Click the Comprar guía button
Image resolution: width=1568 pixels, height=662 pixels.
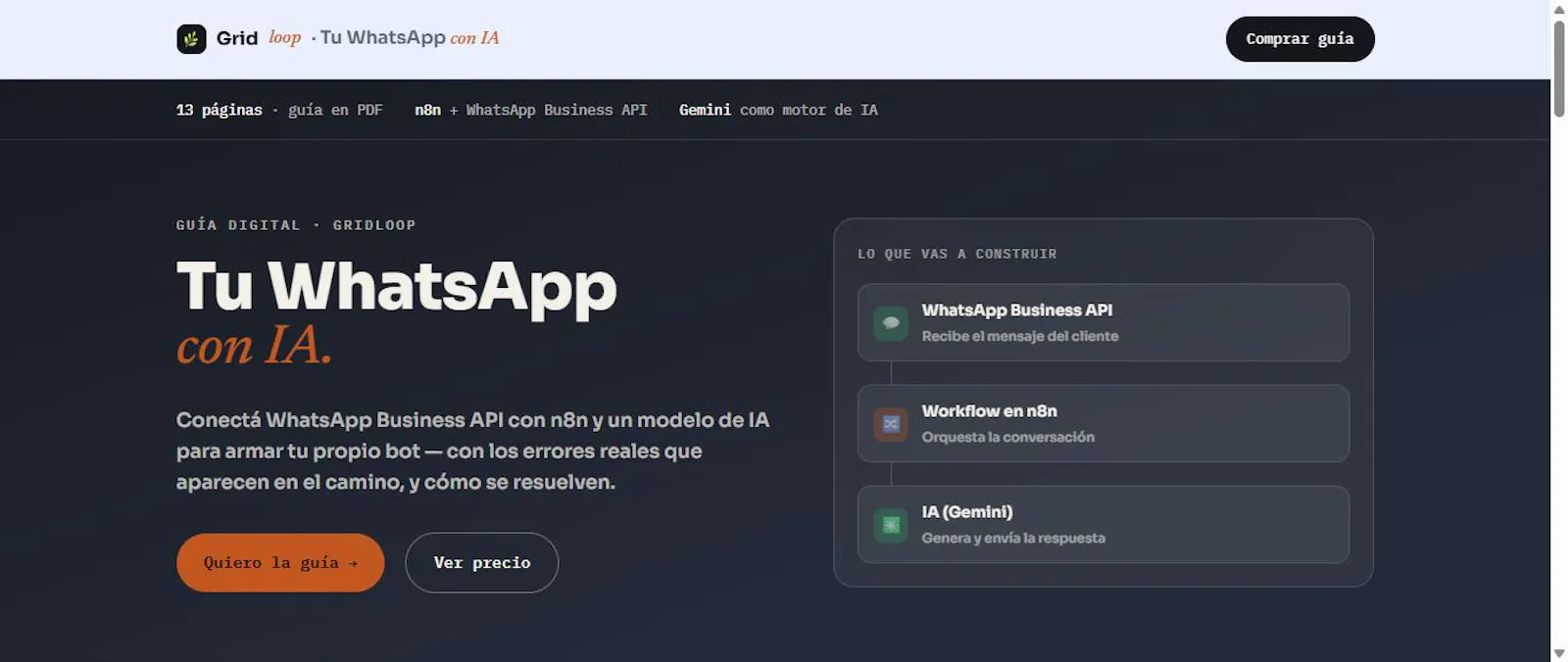[1299, 39]
